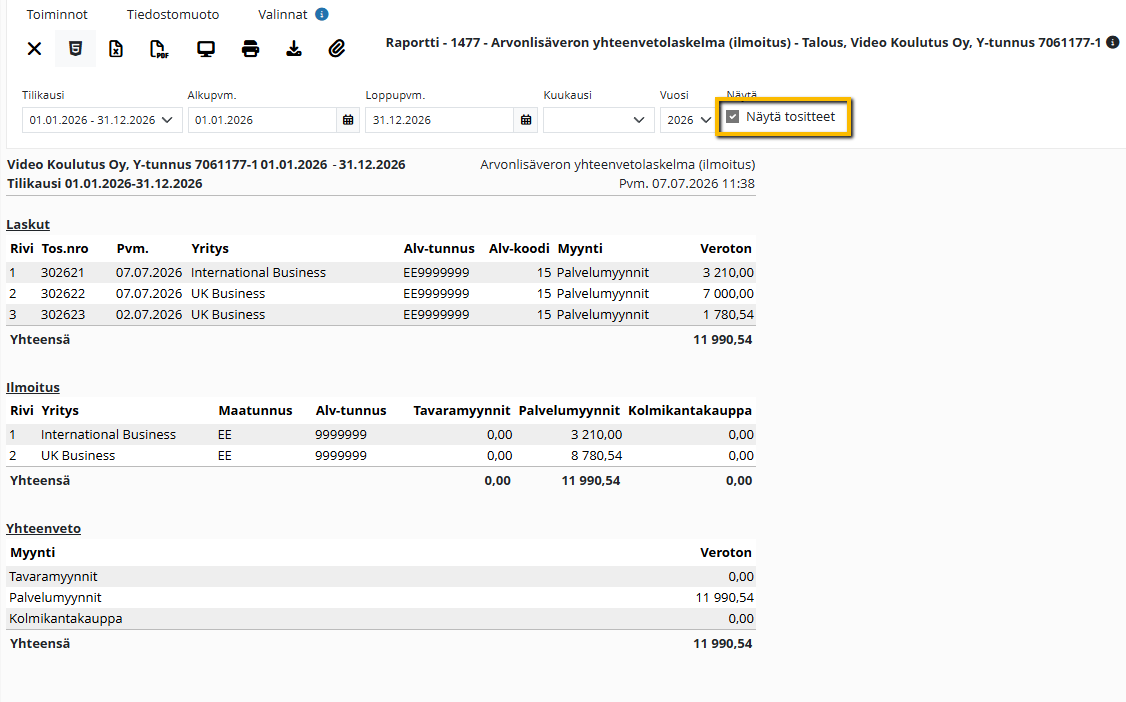Open the Toiminnot menu
The image size is (1126, 702).
point(57,14)
